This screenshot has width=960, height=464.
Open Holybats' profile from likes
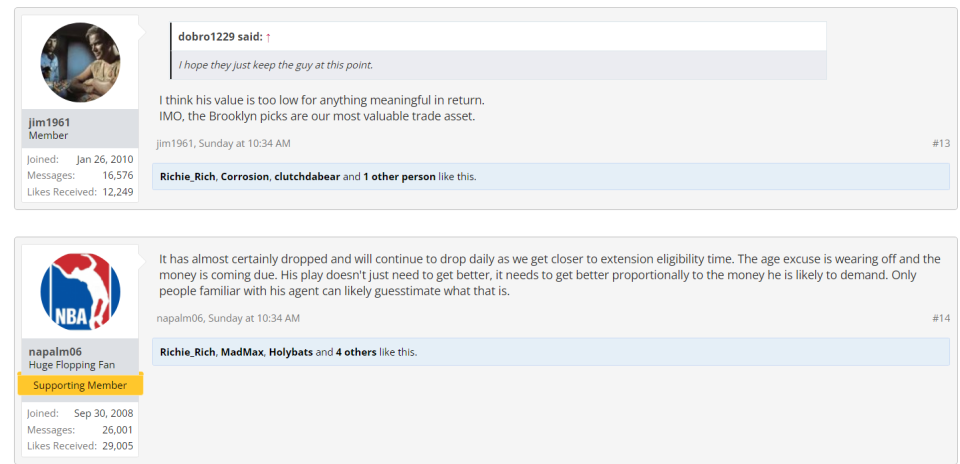click(x=291, y=352)
